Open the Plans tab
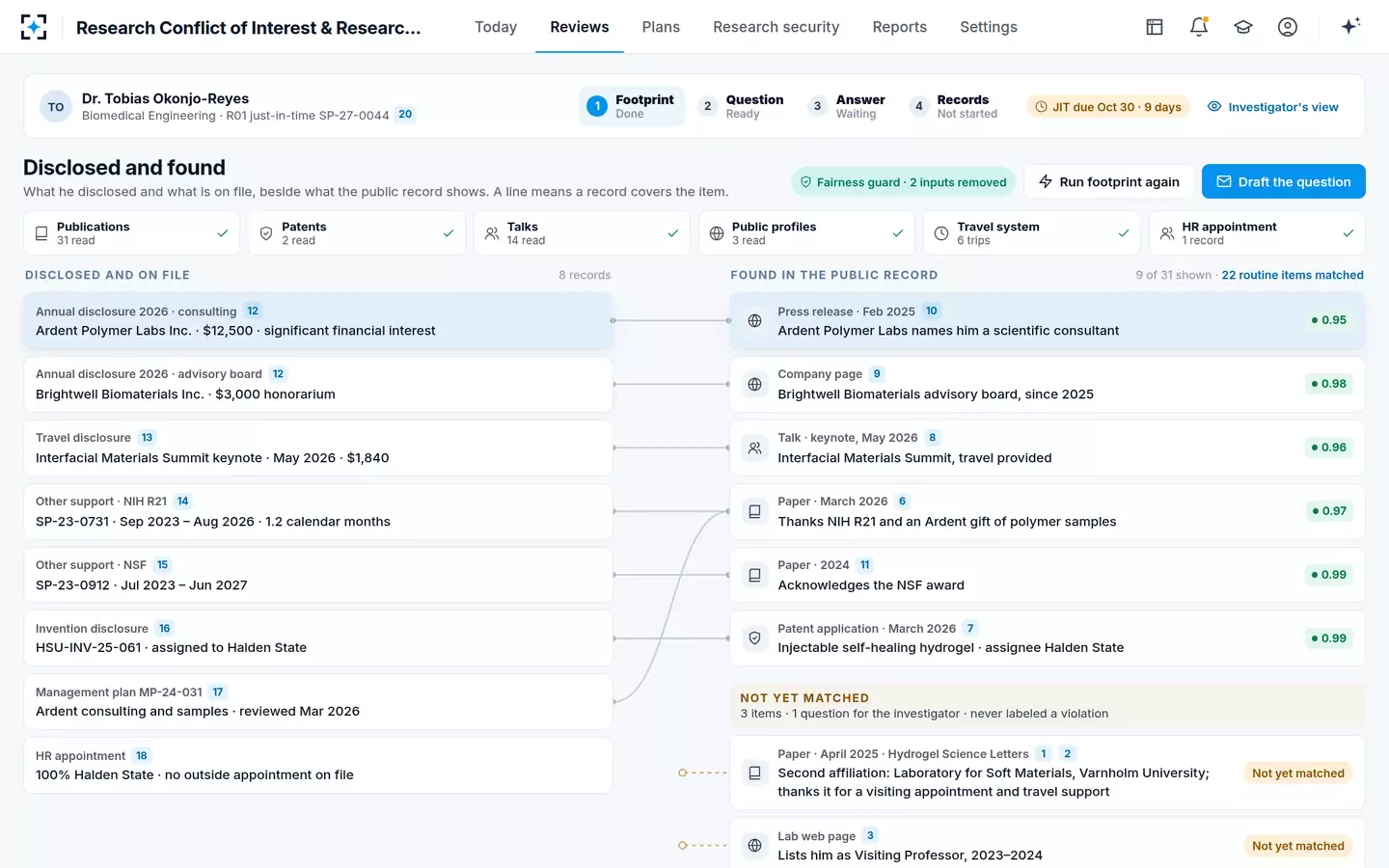 (661, 27)
